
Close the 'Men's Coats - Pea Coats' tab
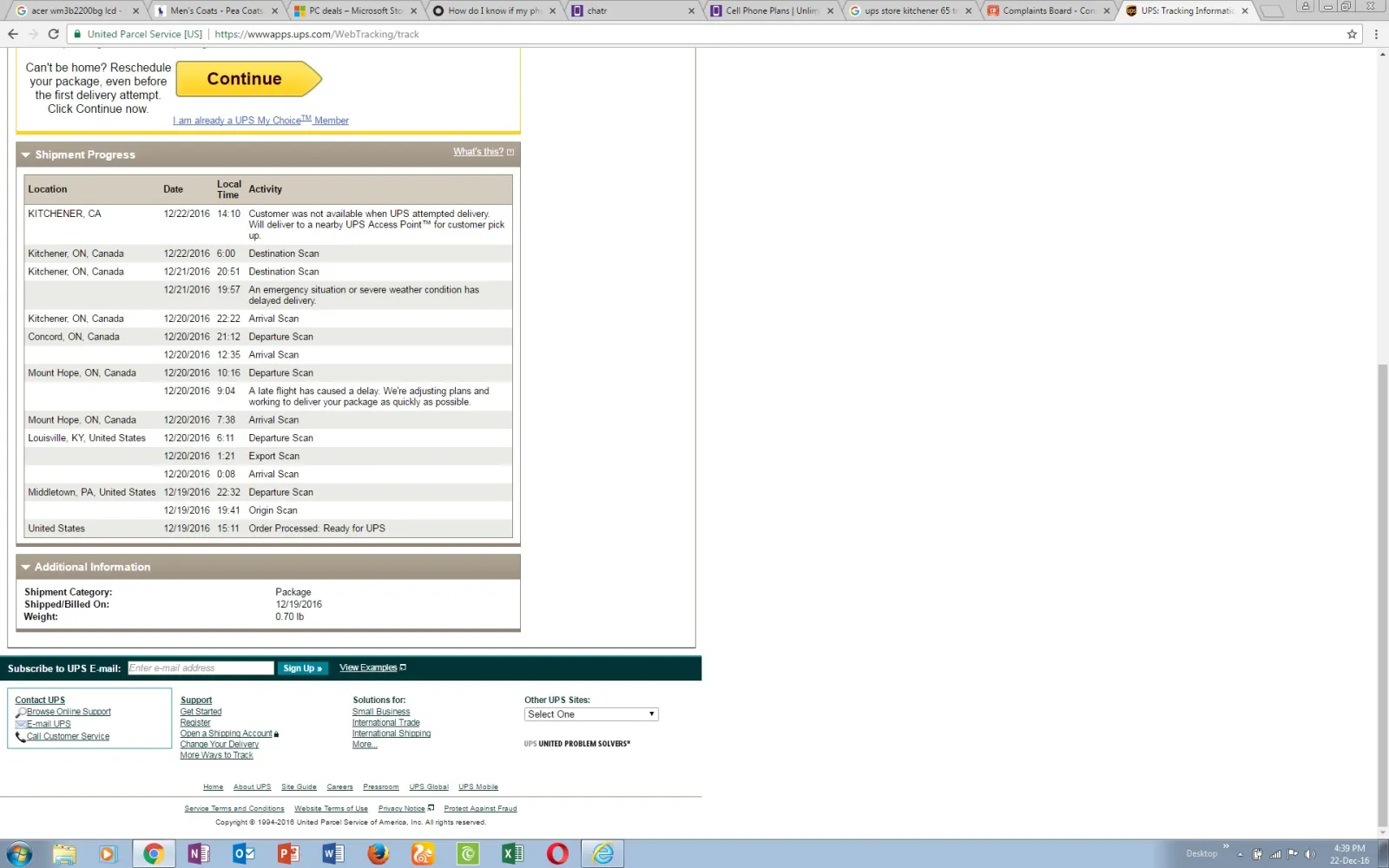[275, 10]
